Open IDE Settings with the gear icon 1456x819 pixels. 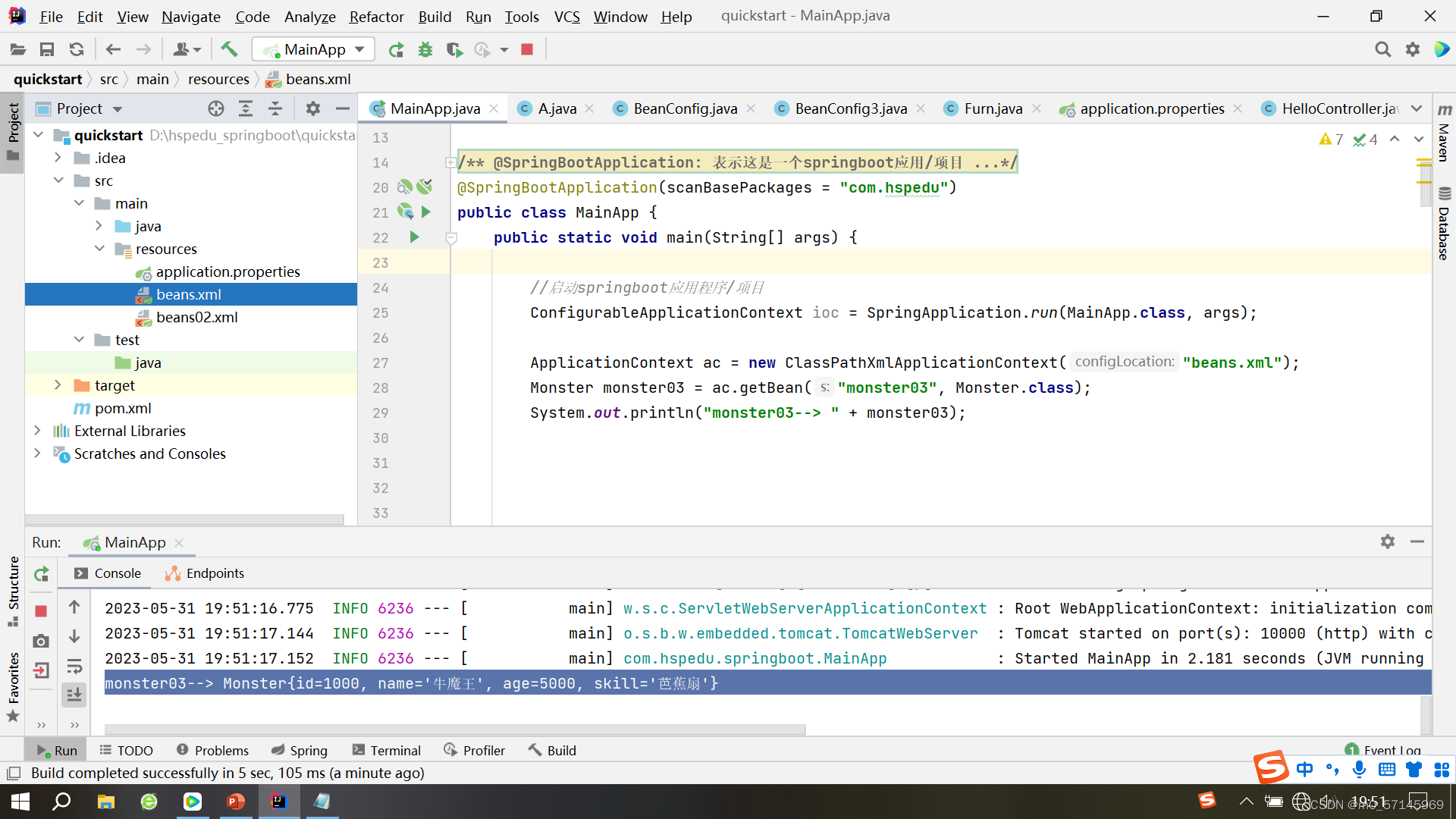[1413, 49]
